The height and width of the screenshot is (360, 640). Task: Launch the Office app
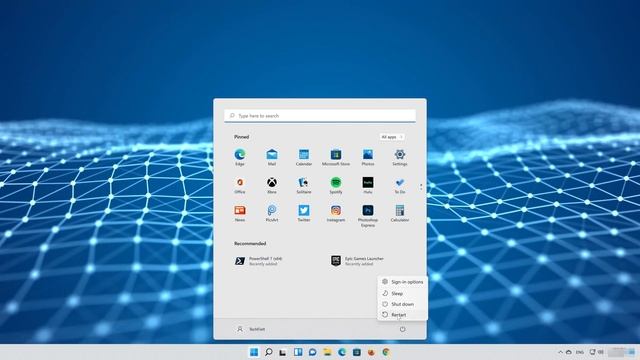coord(240,185)
